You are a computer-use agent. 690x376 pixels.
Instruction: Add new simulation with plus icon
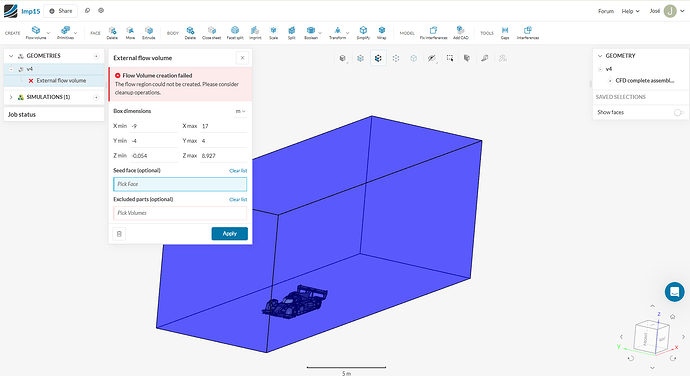coord(96,97)
